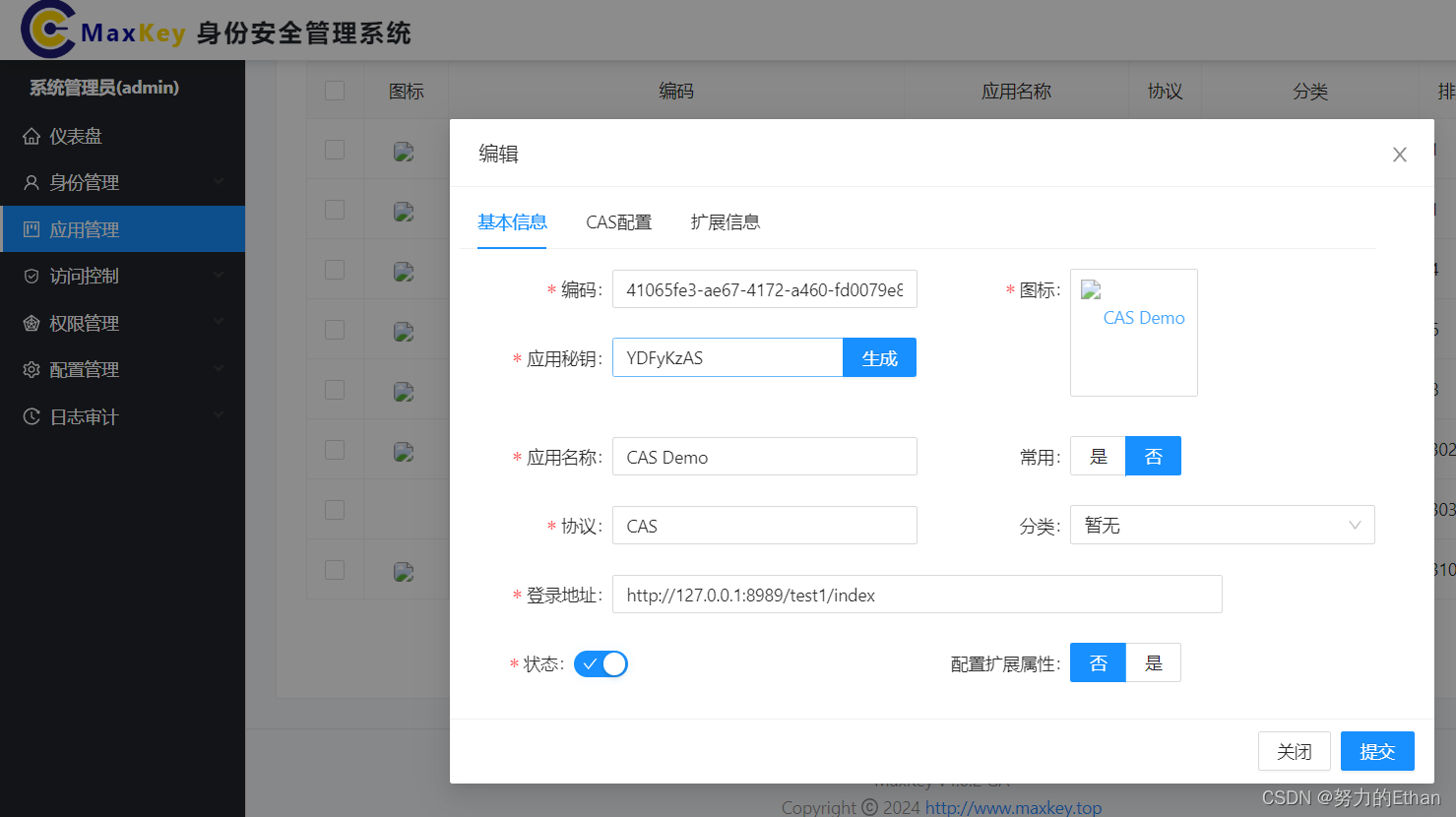Click the 应用秘钥 input field

728,357
